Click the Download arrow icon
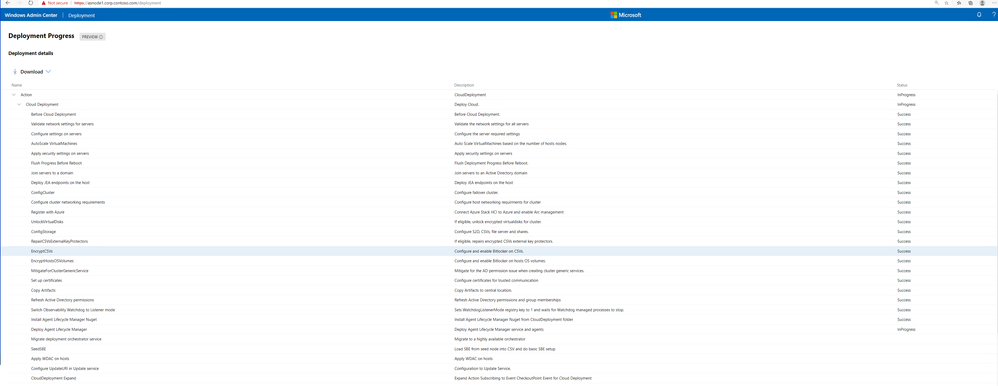Image resolution: width=998 pixels, height=386 pixels. coord(15,72)
